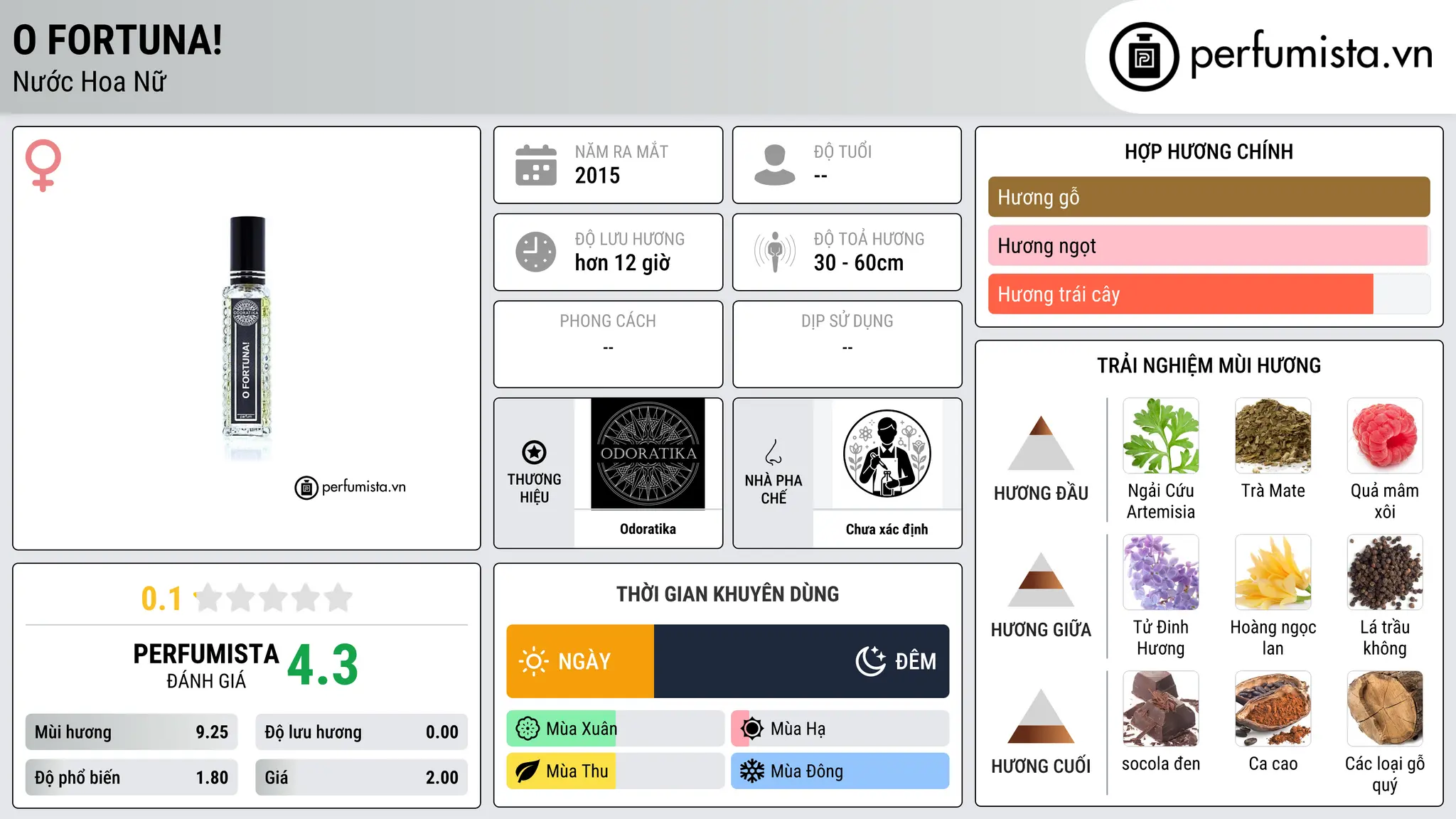Image resolution: width=1456 pixels, height=819 pixels.
Task: Click the nose icon above Nhà pha chế
Action: click(x=773, y=452)
